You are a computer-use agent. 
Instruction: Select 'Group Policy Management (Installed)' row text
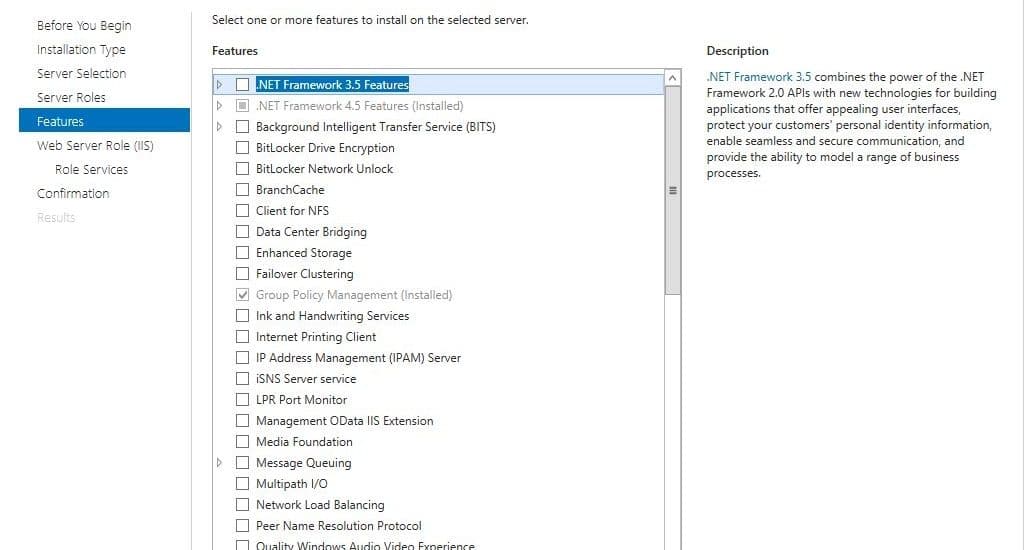tap(354, 295)
